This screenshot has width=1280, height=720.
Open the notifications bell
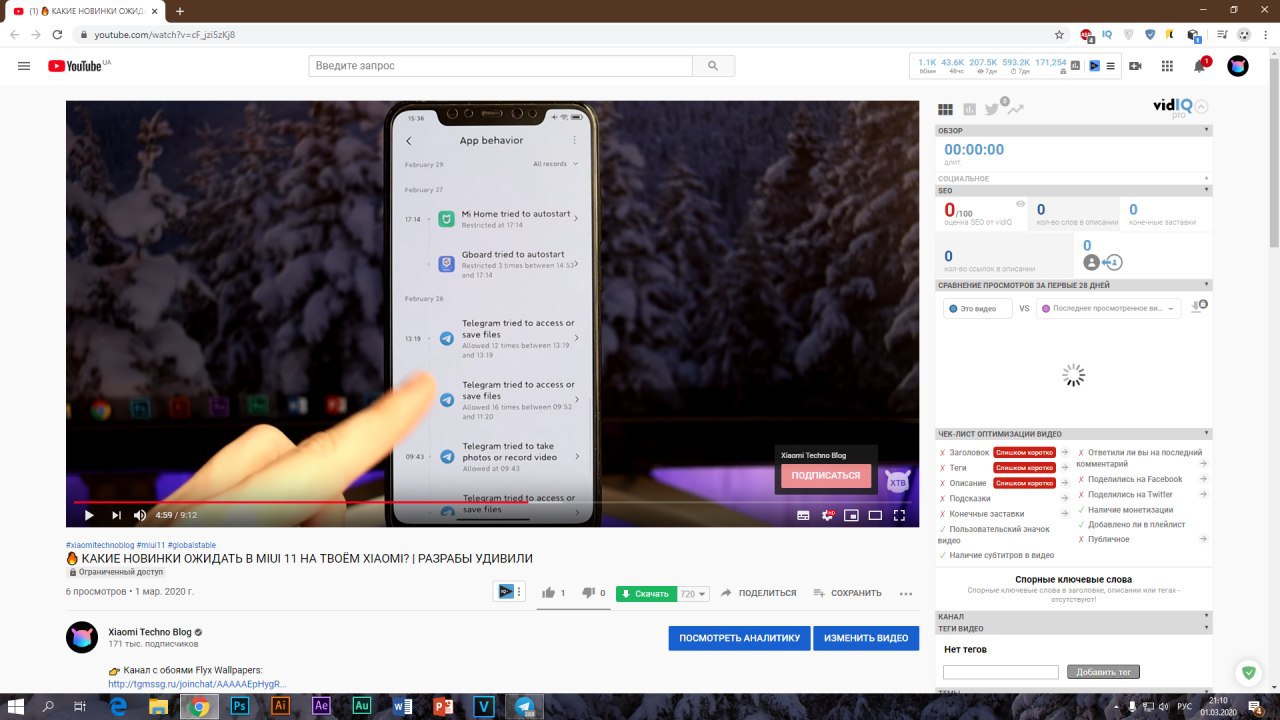point(1200,66)
